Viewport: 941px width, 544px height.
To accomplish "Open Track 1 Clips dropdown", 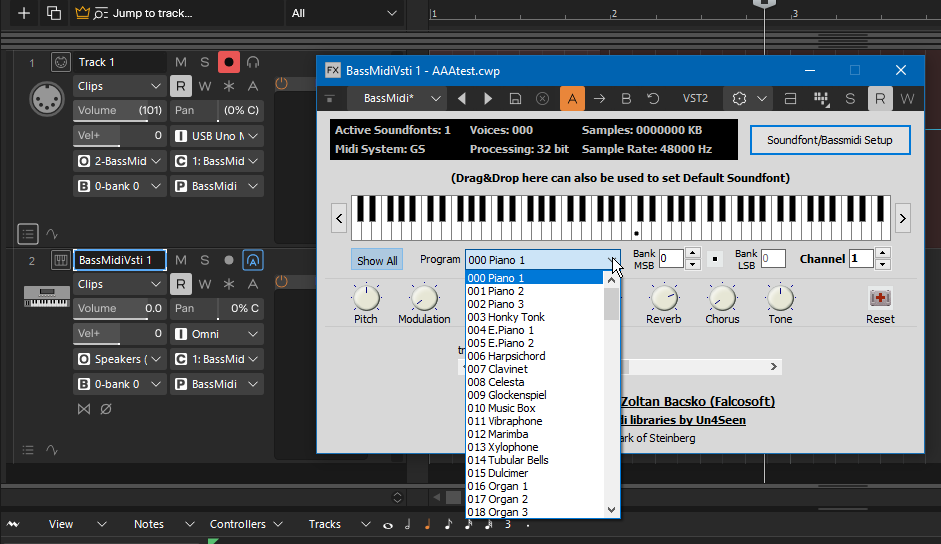I will click(x=119, y=86).
